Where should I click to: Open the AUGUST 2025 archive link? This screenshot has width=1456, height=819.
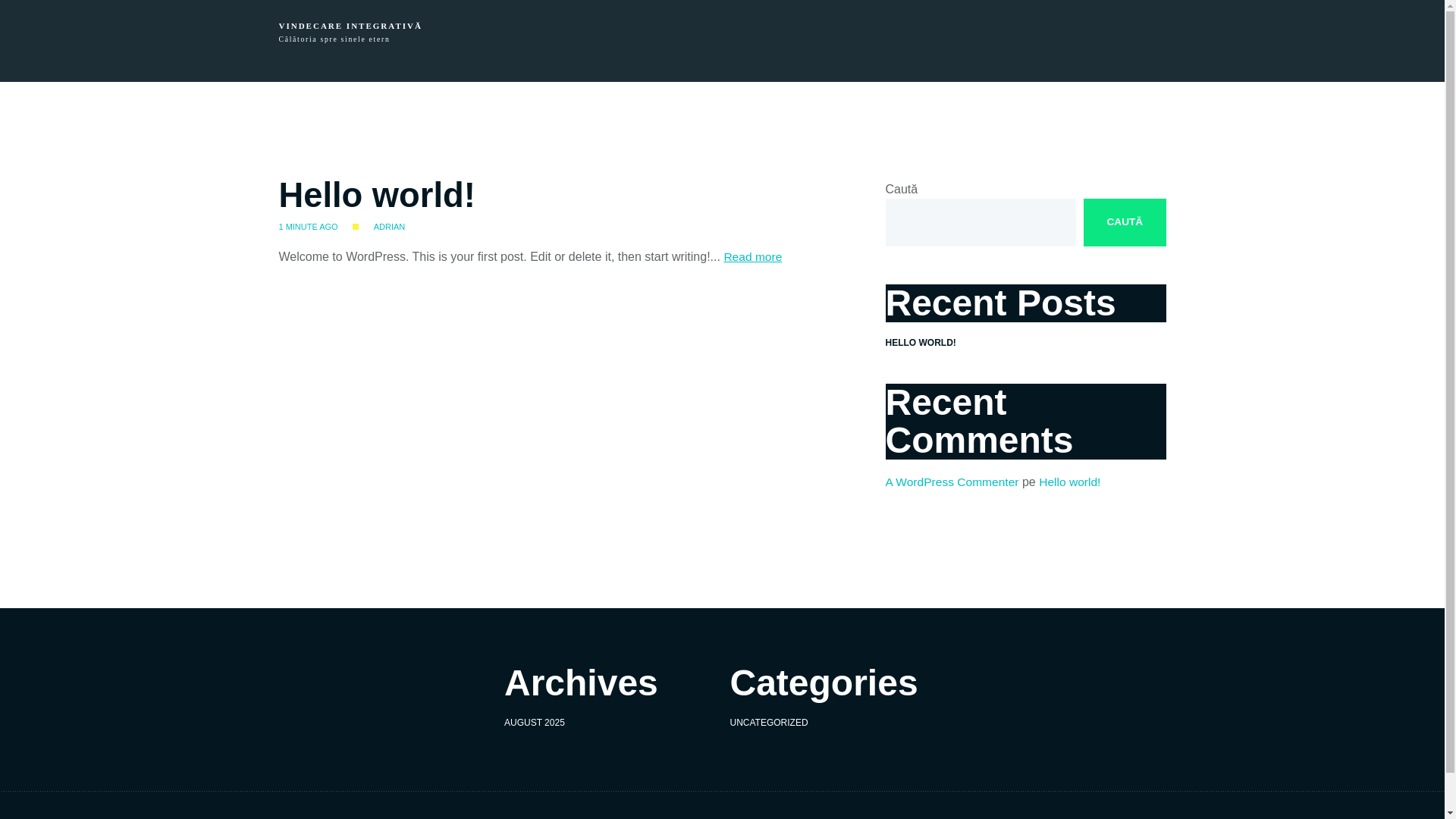coord(535,723)
